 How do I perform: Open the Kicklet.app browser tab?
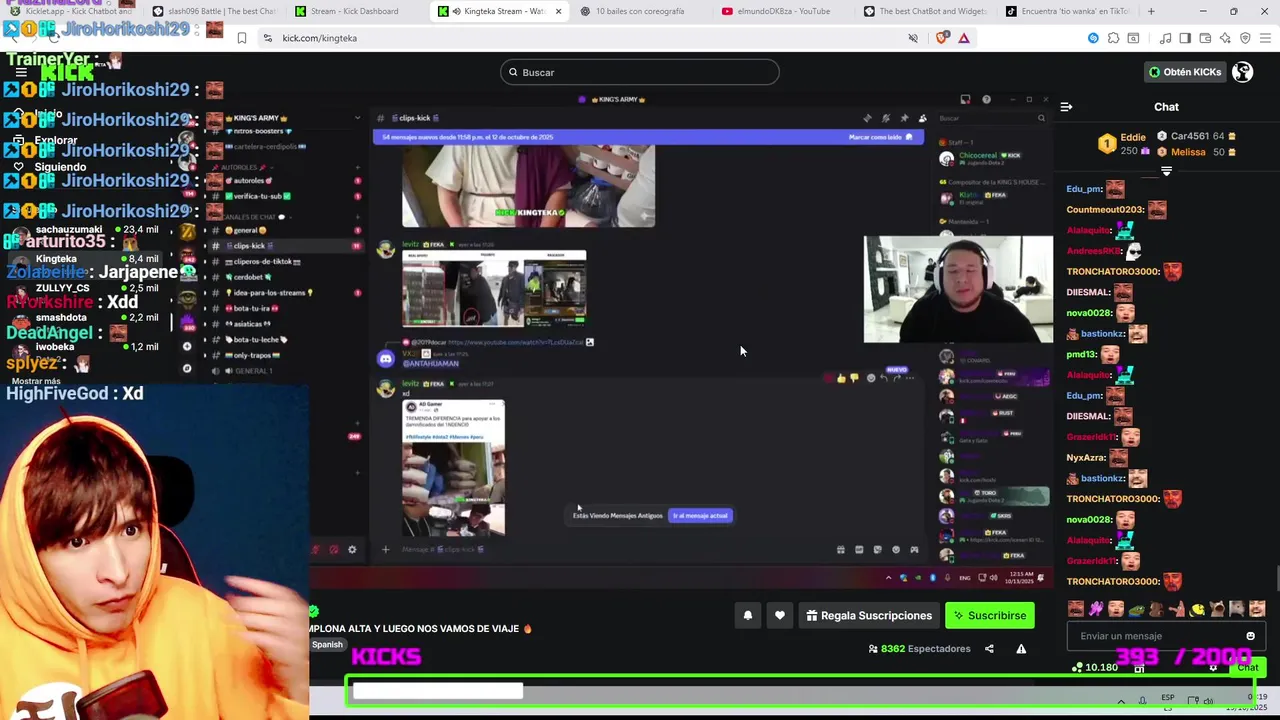70,11
